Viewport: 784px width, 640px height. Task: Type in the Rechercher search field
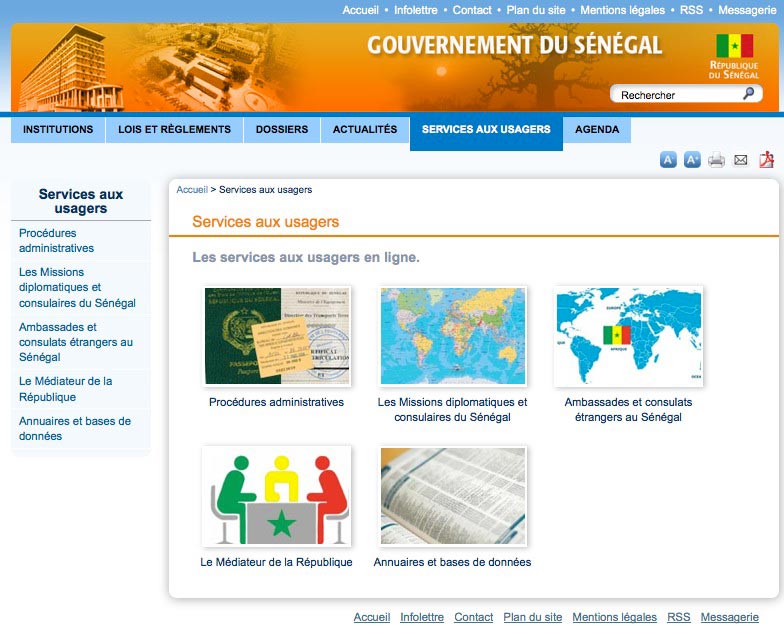click(x=677, y=95)
